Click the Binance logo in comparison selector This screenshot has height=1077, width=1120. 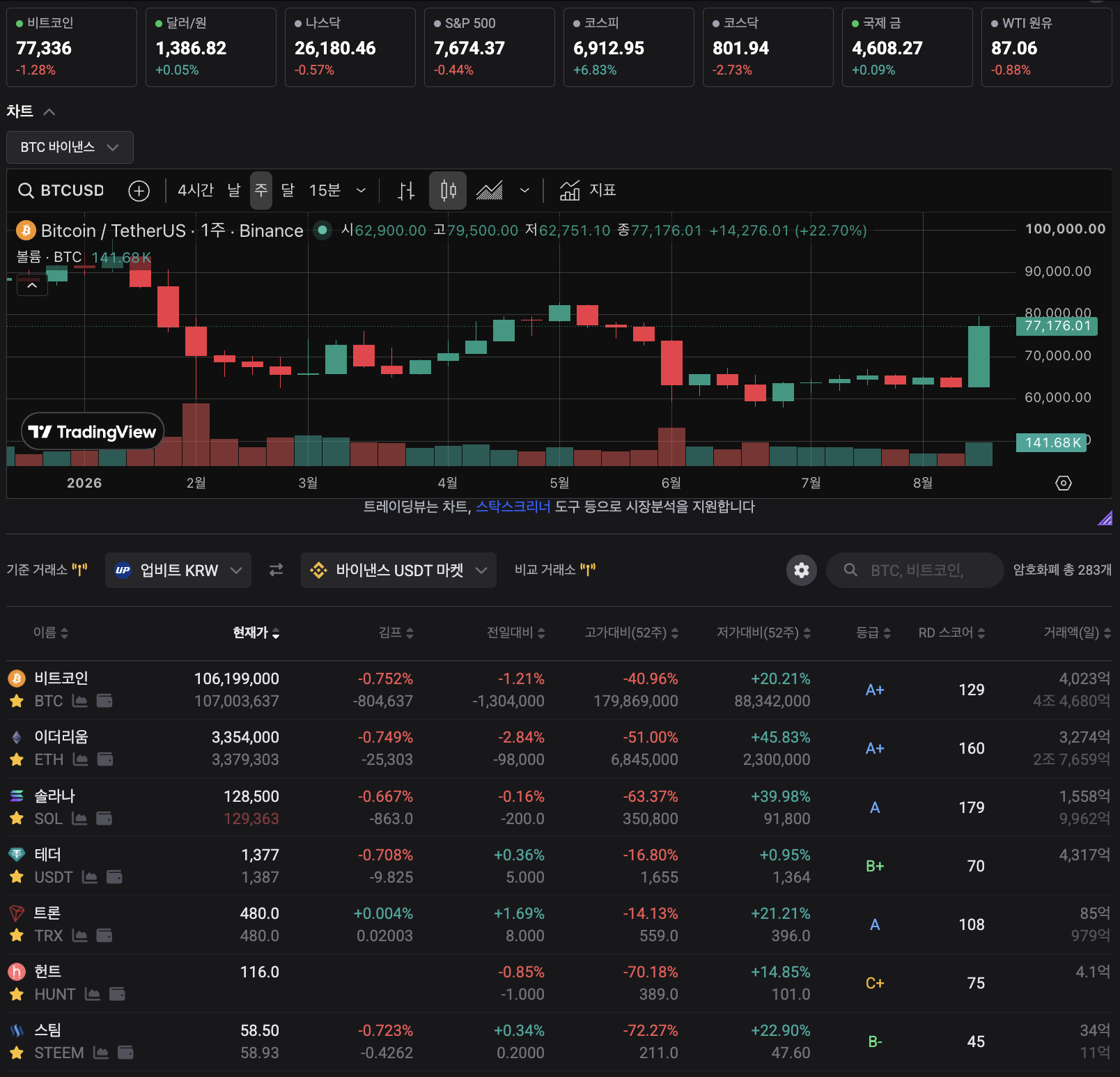[318, 570]
